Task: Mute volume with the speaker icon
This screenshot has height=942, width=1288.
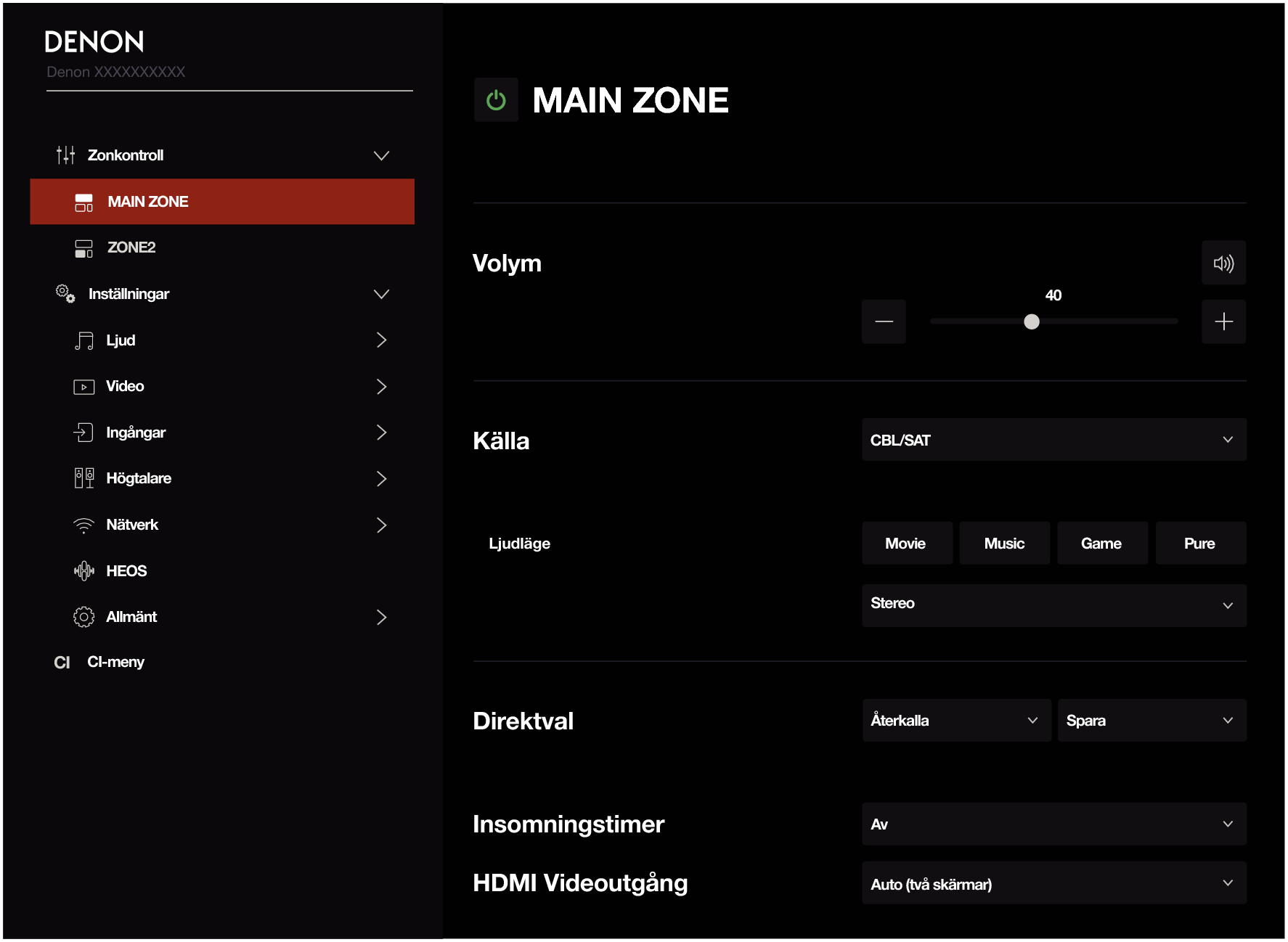Action: 1223,263
